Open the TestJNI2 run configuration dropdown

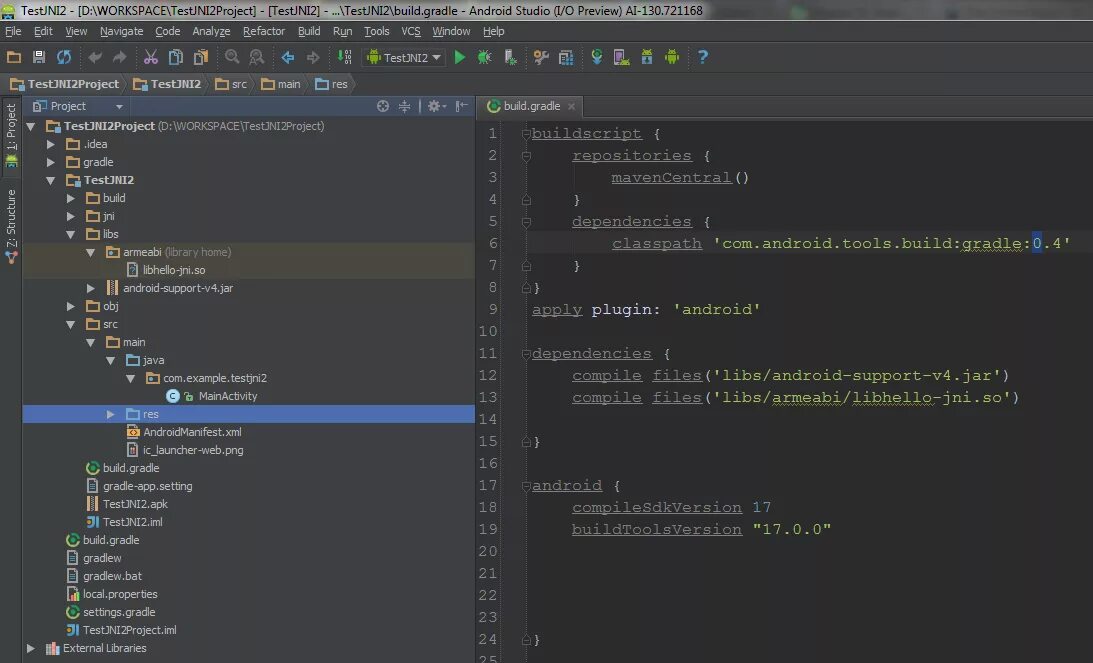(x=405, y=57)
